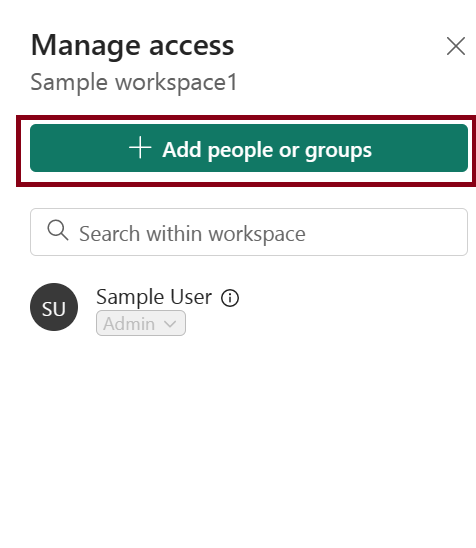The image size is (476, 548).
Task: Open the Admin role dropdown
Action: click(x=141, y=323)
